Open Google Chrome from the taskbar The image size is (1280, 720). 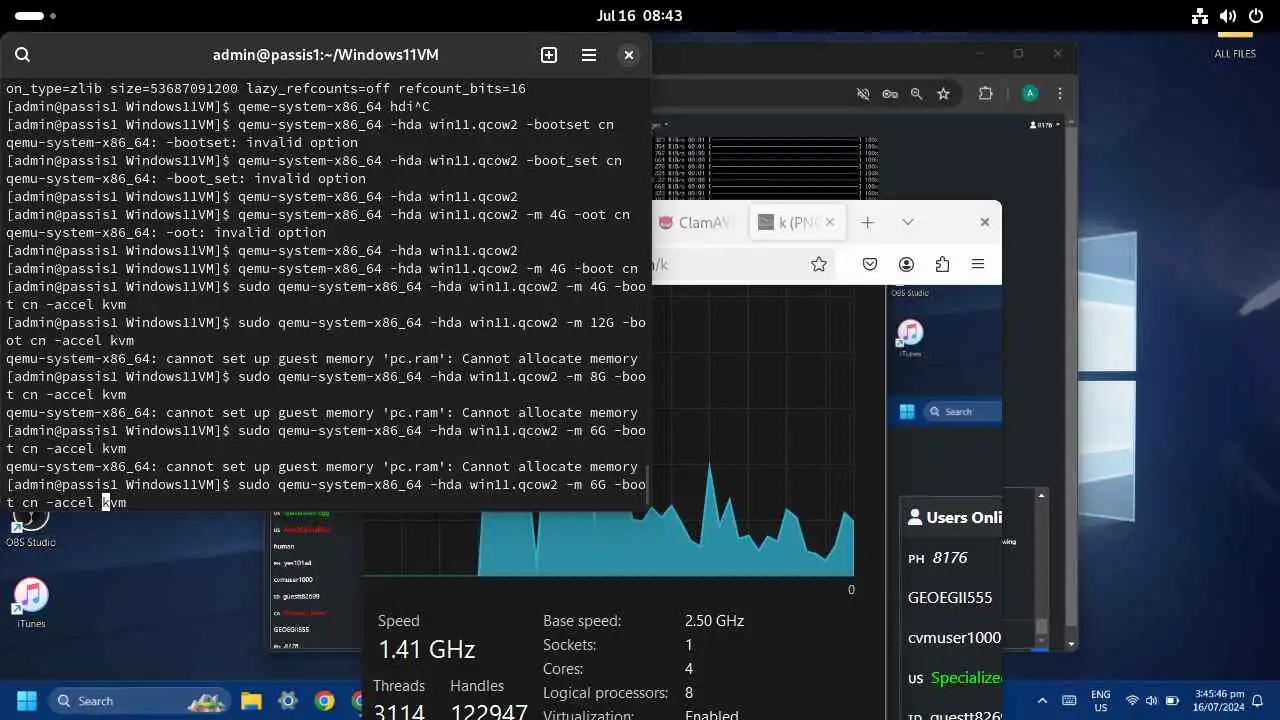pos(324,700)
